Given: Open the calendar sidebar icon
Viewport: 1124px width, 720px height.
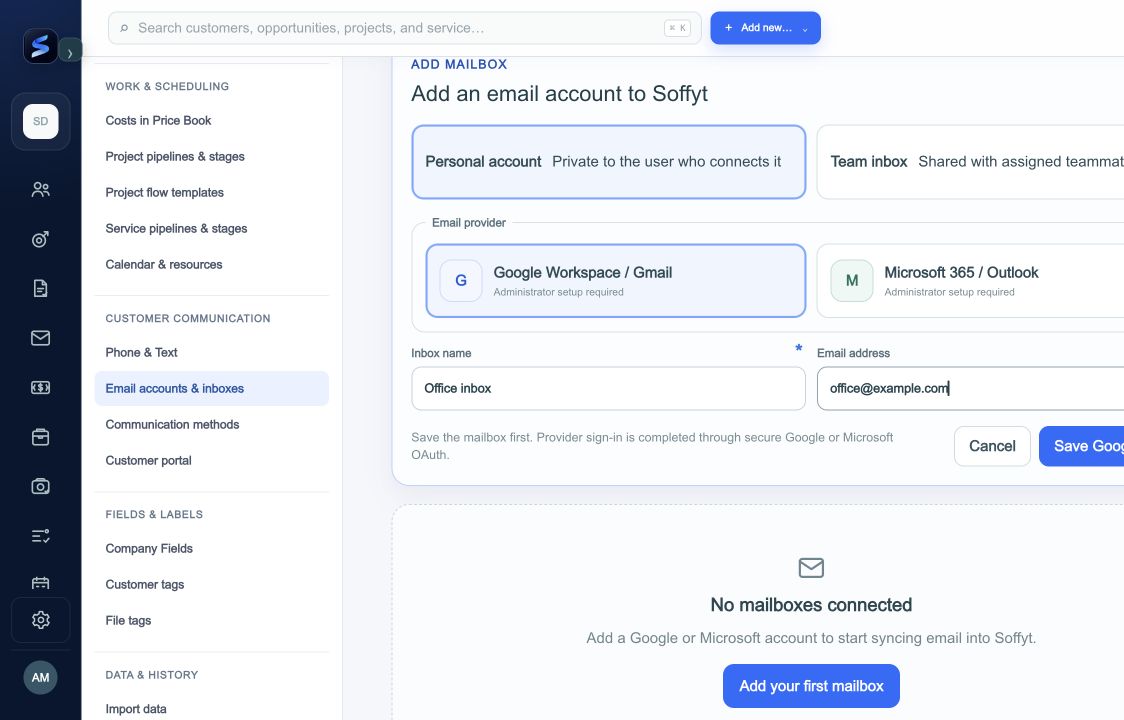Looking at the screenshot, I should (41, 582).
